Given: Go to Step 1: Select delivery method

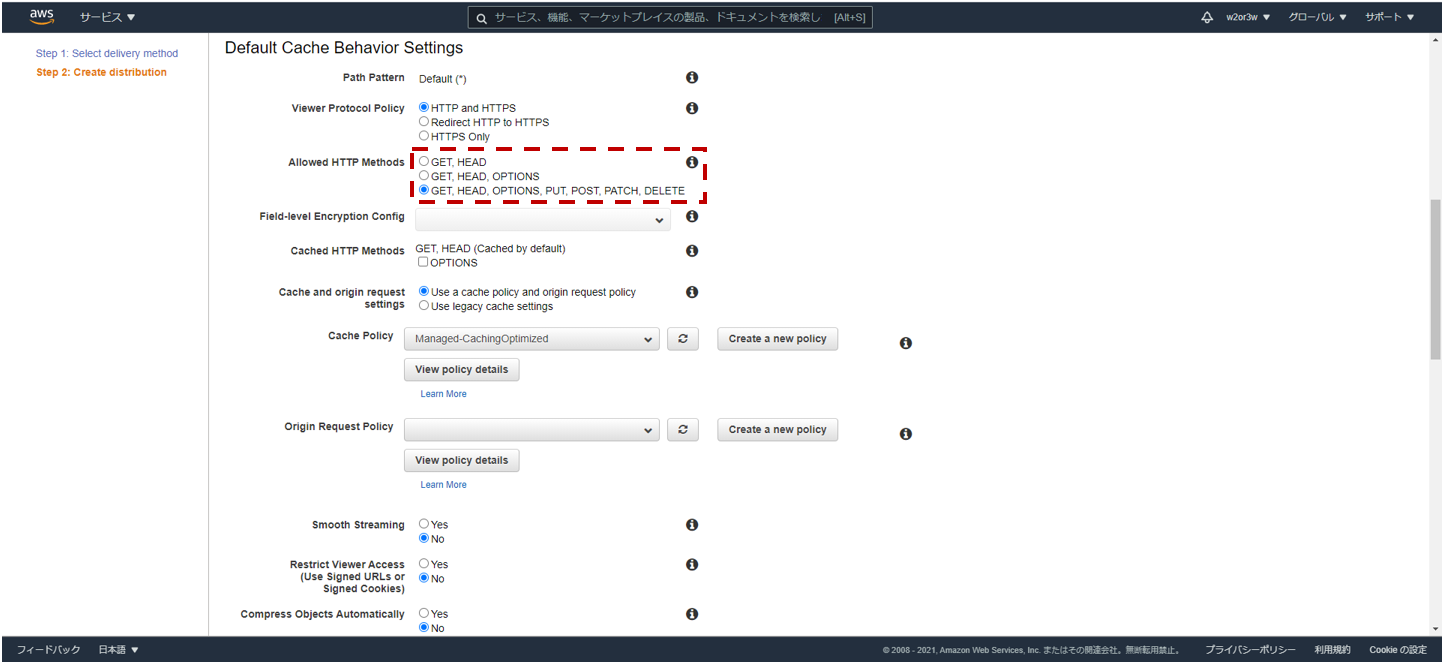Looking at the screenshot, I should (x=107, y=54).
